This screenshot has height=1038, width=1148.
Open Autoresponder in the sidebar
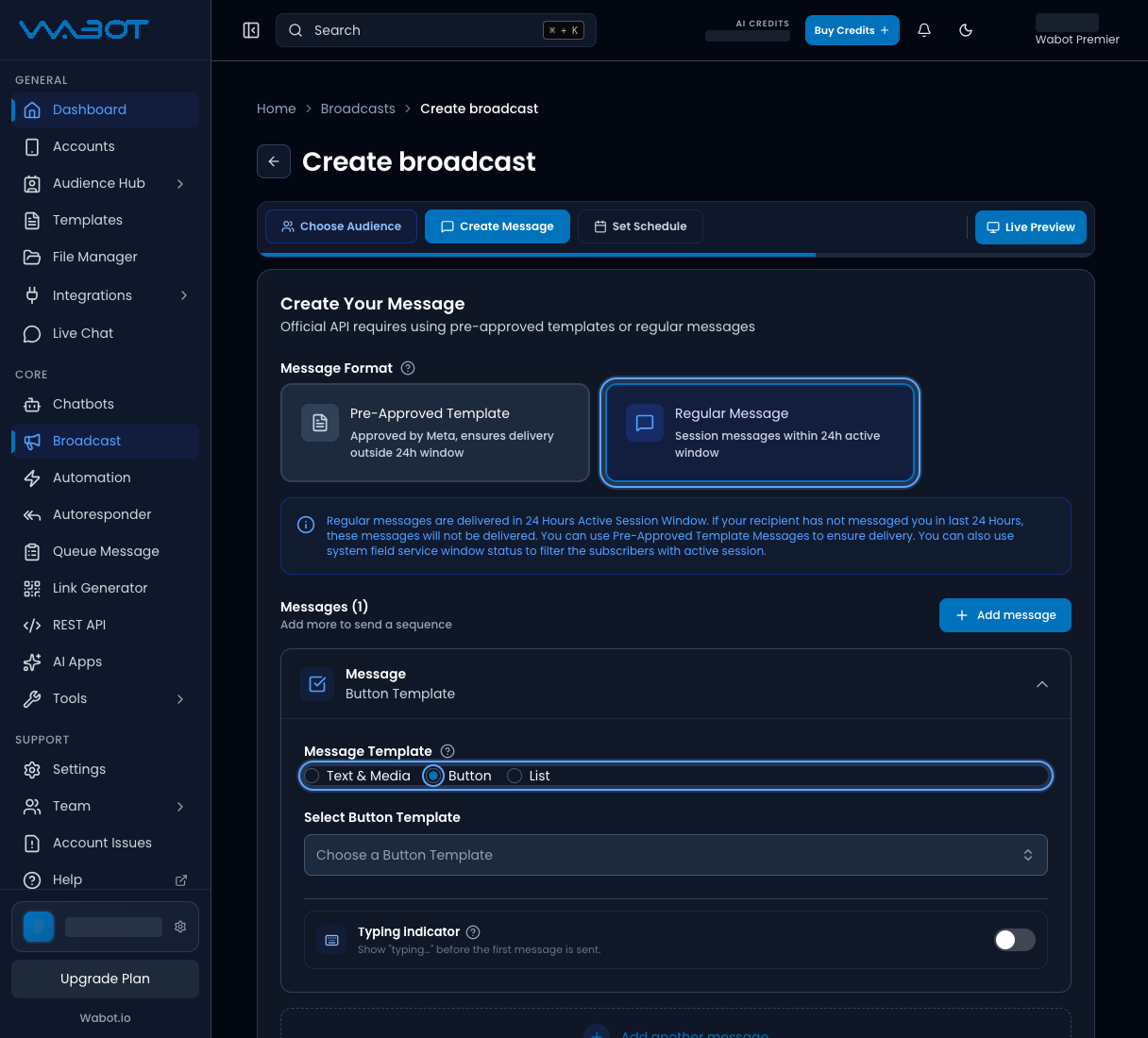coord(105,514)
